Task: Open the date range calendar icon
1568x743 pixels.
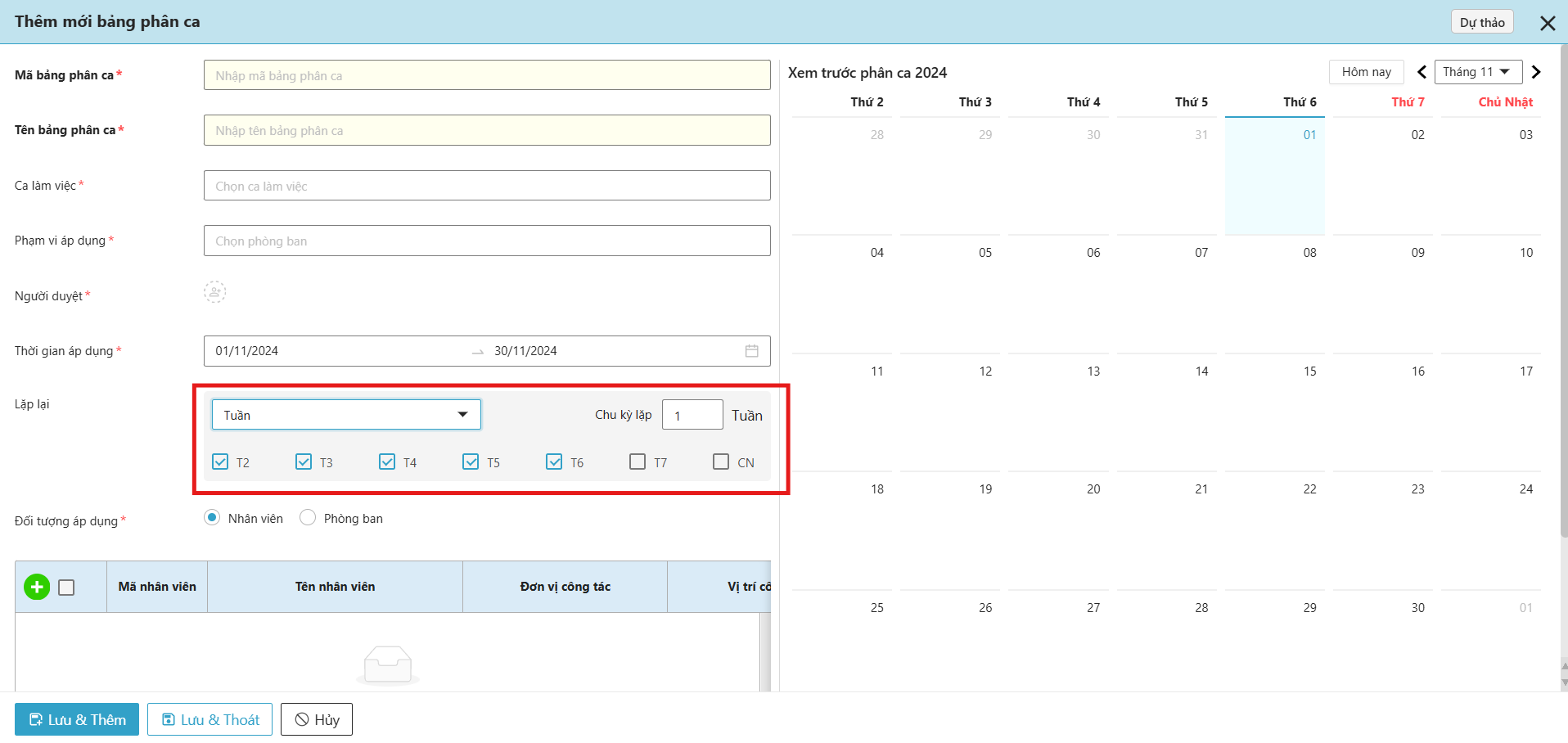Action: tap(751, 351)
